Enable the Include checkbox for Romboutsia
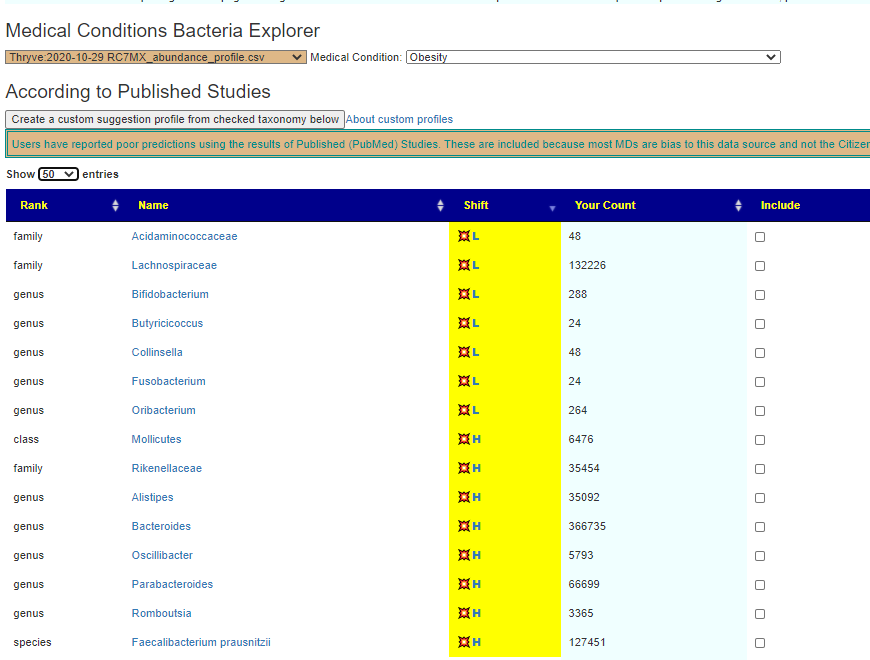Image resolution: width=870 pixels, height=660 pixels. pyautogui.click(x=760, y=614)
